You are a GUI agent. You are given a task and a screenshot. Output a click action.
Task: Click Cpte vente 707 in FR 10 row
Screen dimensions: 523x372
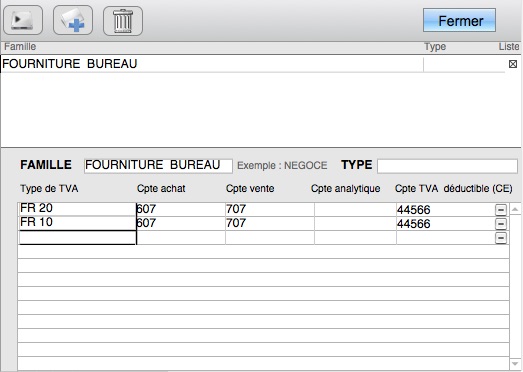point(270,223)
